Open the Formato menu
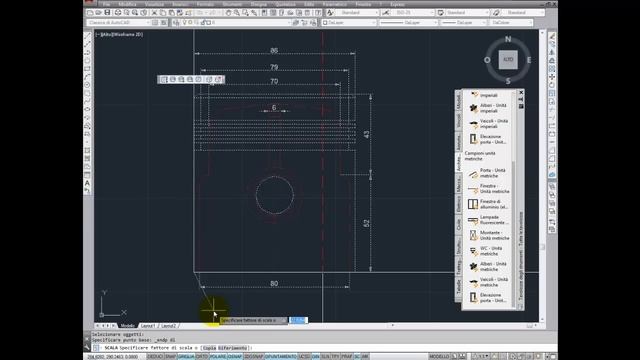 (x=205, y=4)
